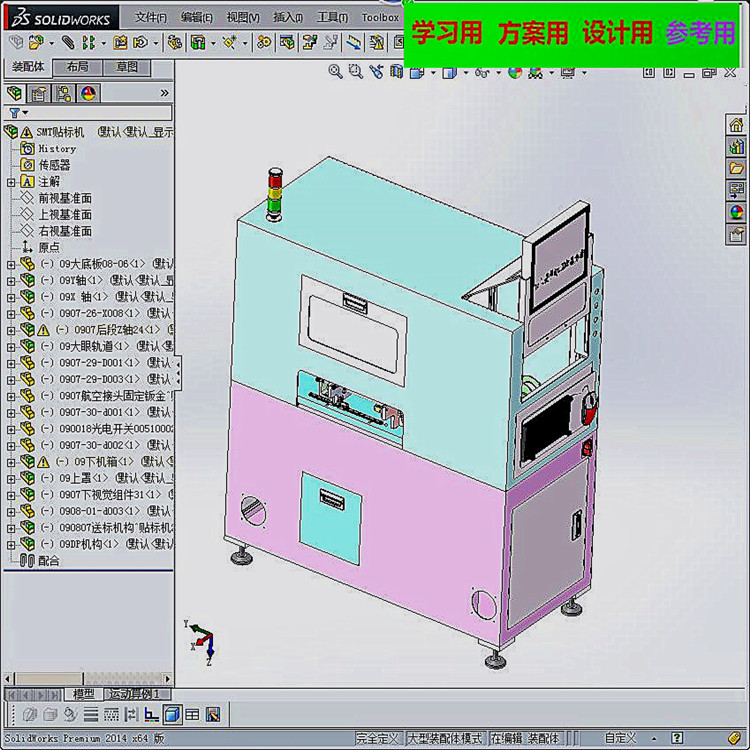The image size is (750, 750).
Task: Open View Palette in the task pane
Action: pos(736,190)
